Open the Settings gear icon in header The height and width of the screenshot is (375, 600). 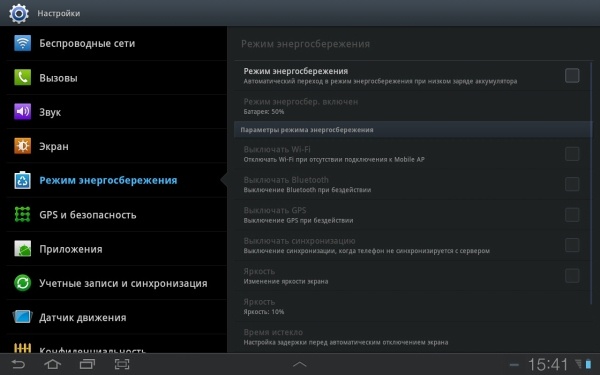coord(19,13)
